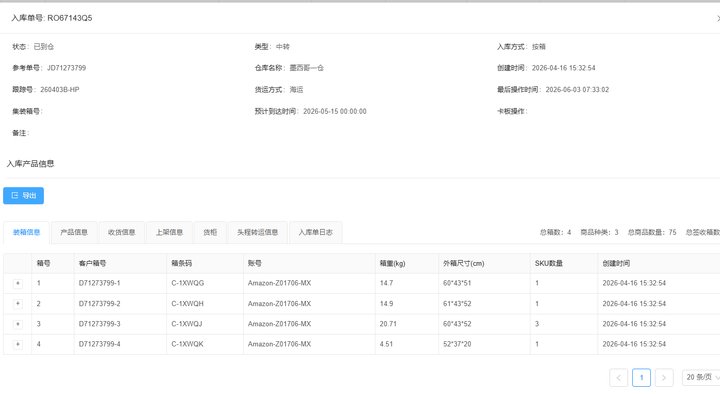Open the 收货信息 tab
The image size is (720, 394).
point(122,232)
